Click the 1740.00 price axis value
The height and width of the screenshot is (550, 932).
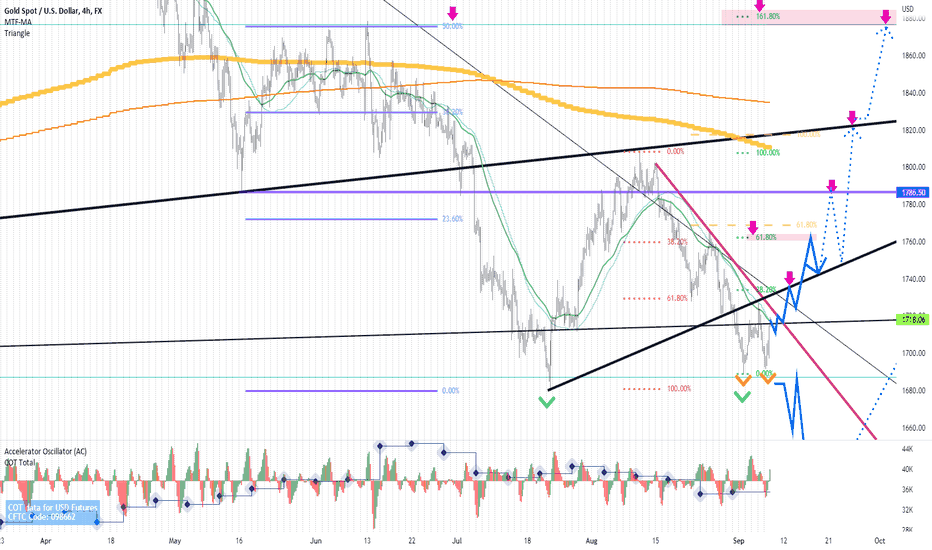point(913,279)
